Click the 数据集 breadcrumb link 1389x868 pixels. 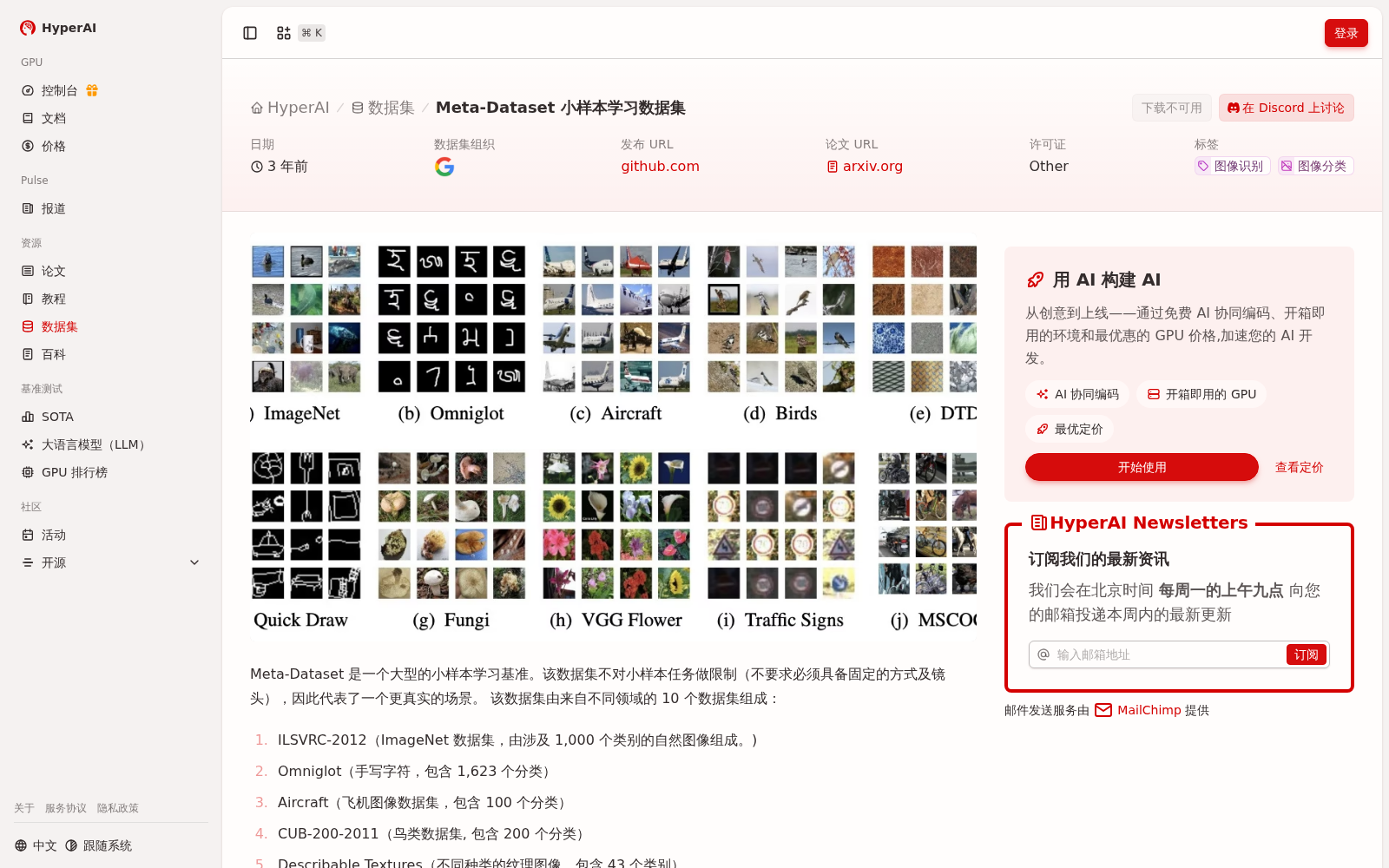click(x=383, y=108)
